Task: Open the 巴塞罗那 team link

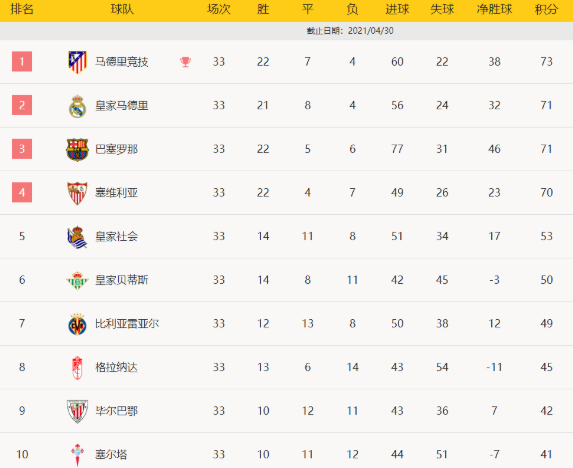Action: [117, 149]
